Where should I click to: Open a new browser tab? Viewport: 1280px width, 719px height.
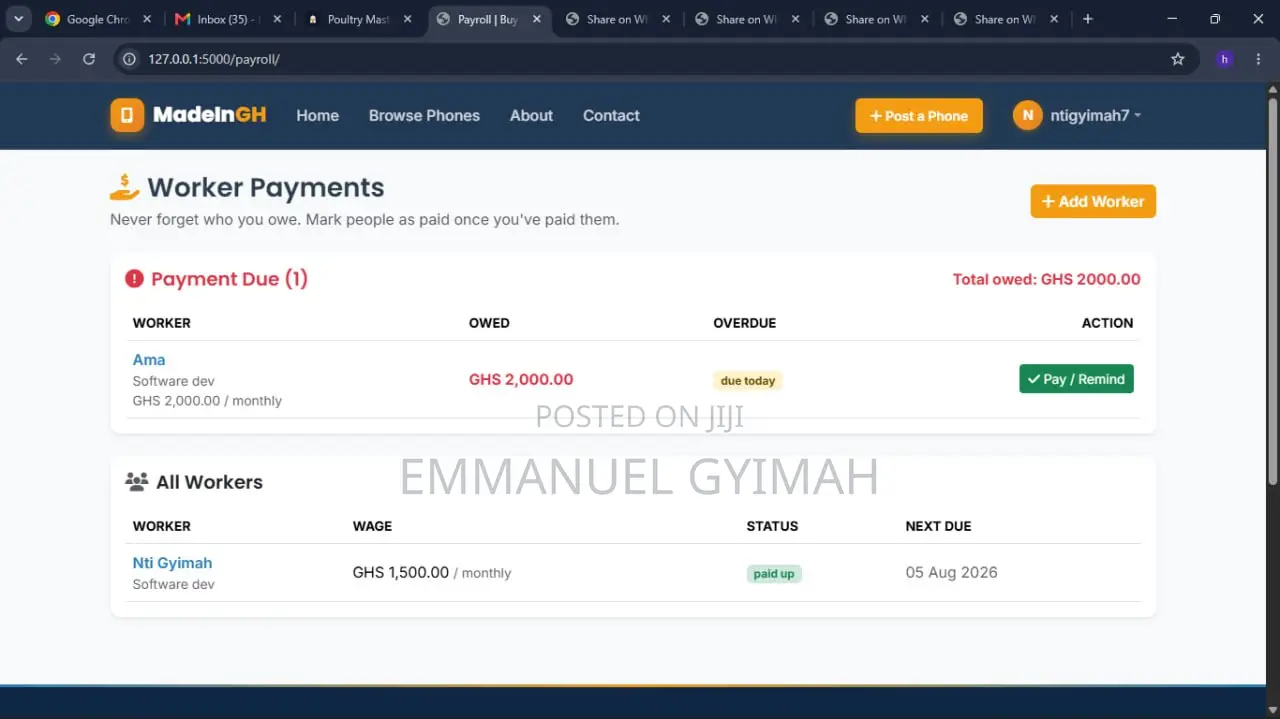point(1088,19)
